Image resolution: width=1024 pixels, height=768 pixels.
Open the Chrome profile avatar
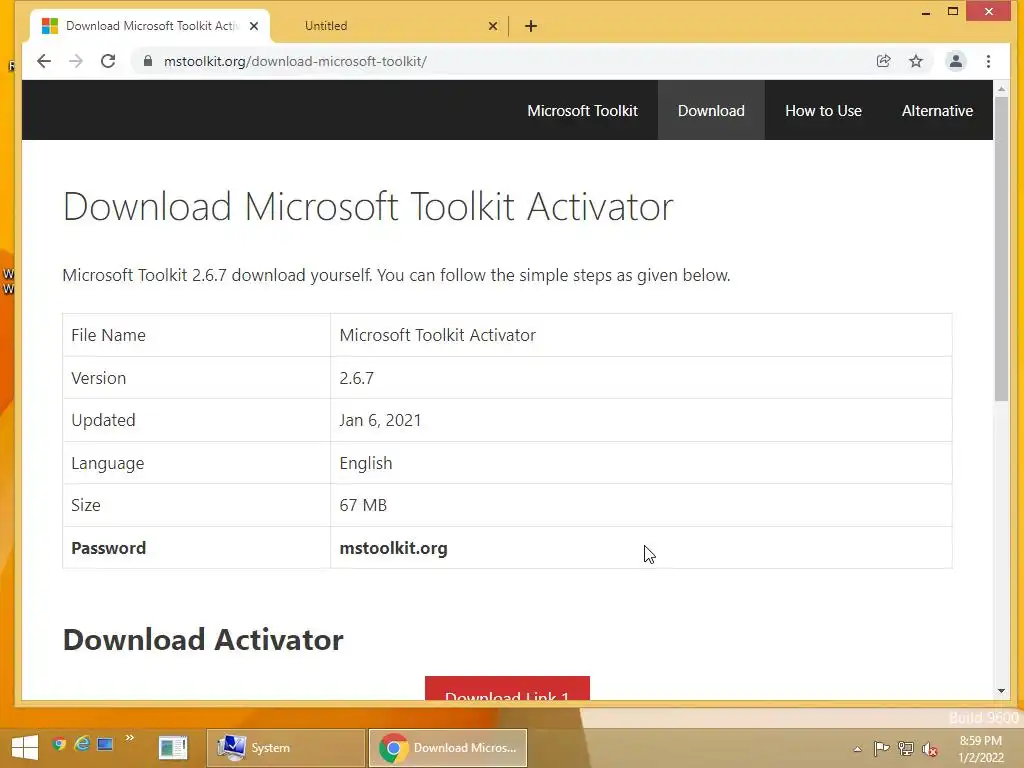click(x=955, y=61)
